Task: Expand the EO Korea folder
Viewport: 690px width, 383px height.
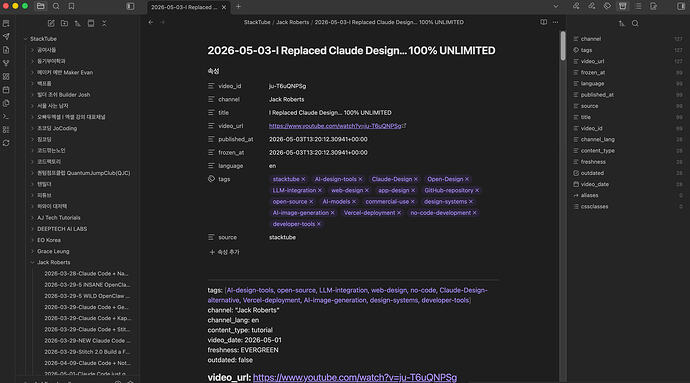Action: 33,240
